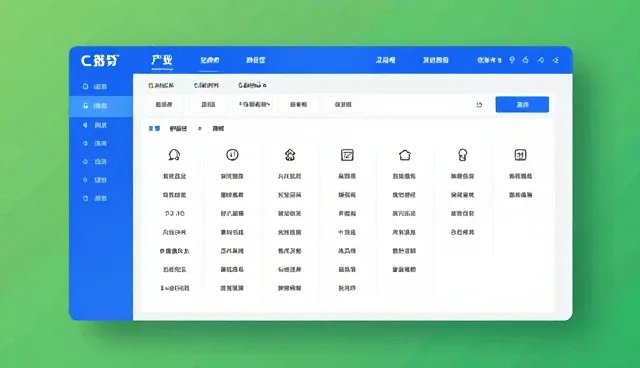
Task: Open the highlighted sidebar item with lock icon
Action: [x=101, y=106]
